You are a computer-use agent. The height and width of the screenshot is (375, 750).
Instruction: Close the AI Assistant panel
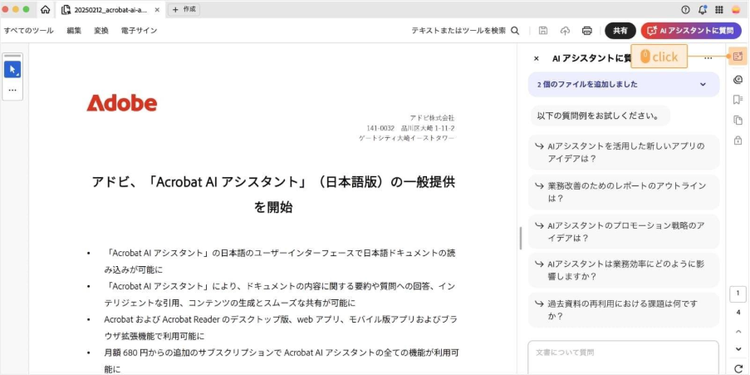coord(536,58)
